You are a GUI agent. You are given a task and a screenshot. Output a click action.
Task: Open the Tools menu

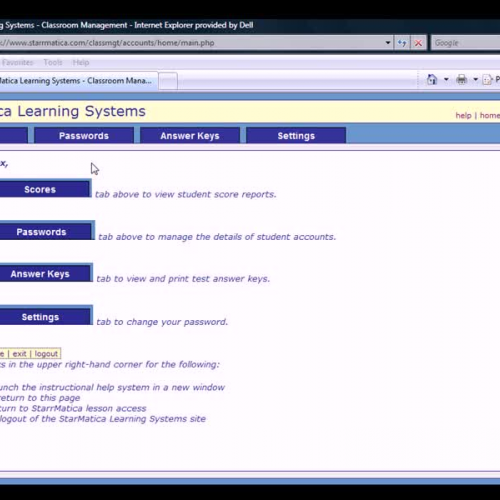[x=53, y=62]
